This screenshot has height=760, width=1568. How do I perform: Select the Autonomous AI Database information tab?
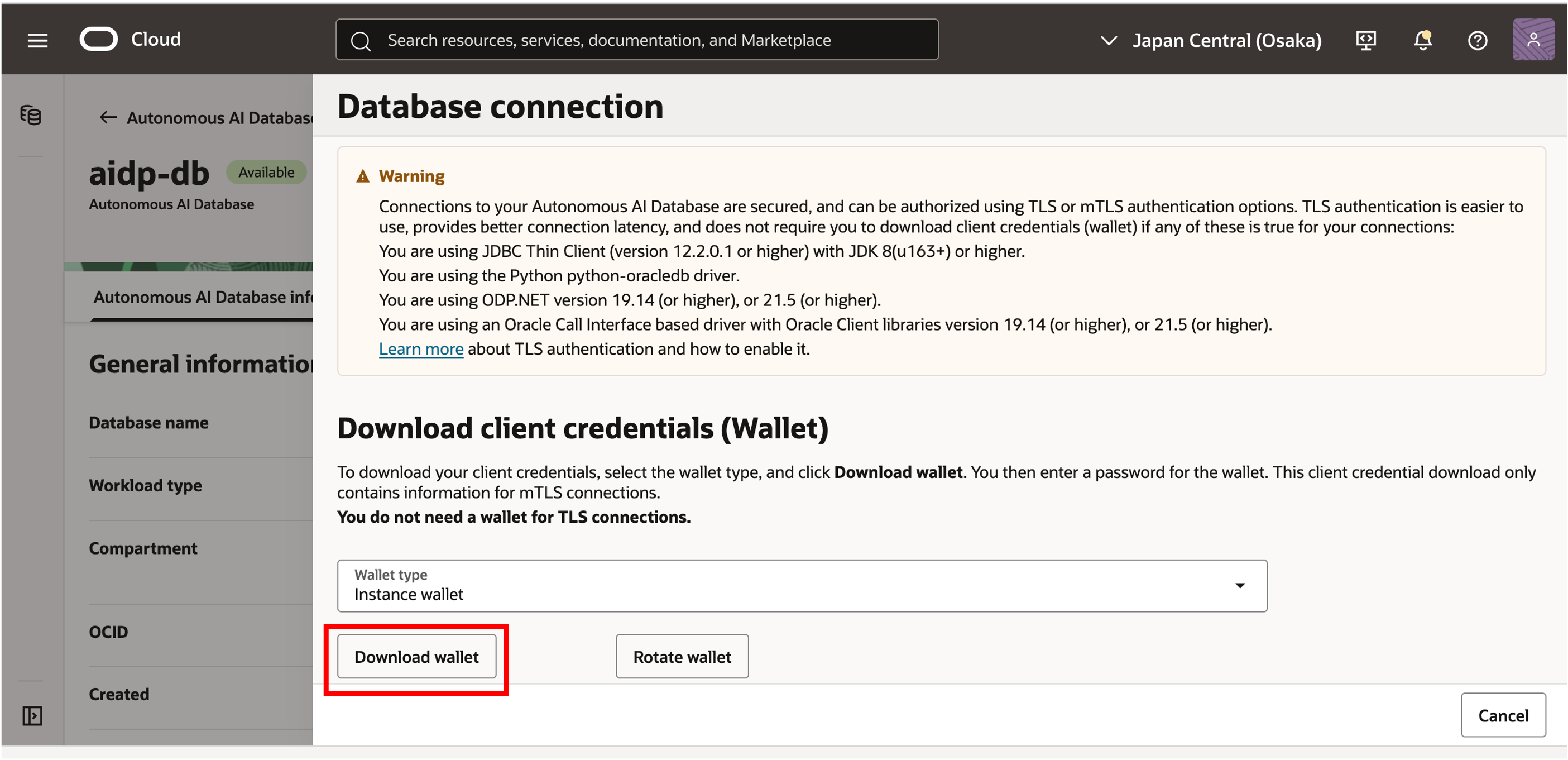pos(203,297)
